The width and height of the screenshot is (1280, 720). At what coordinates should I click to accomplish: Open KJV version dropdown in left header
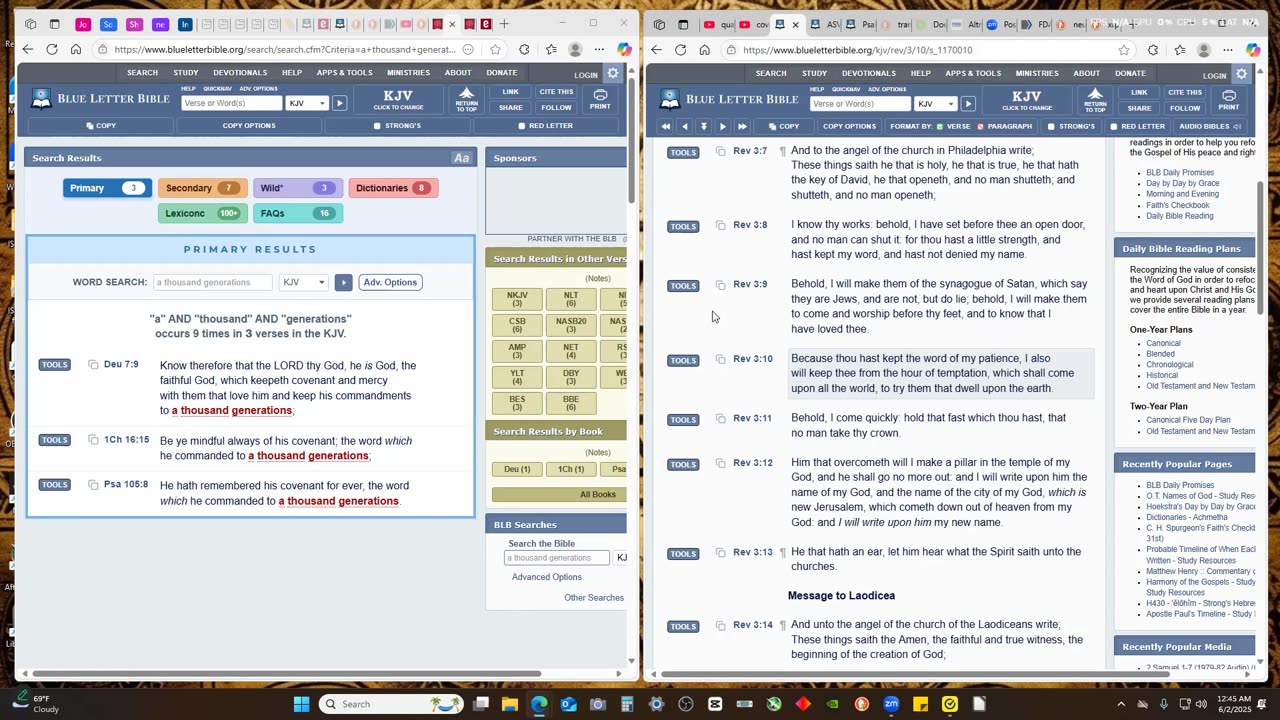(x=307, y=103)
